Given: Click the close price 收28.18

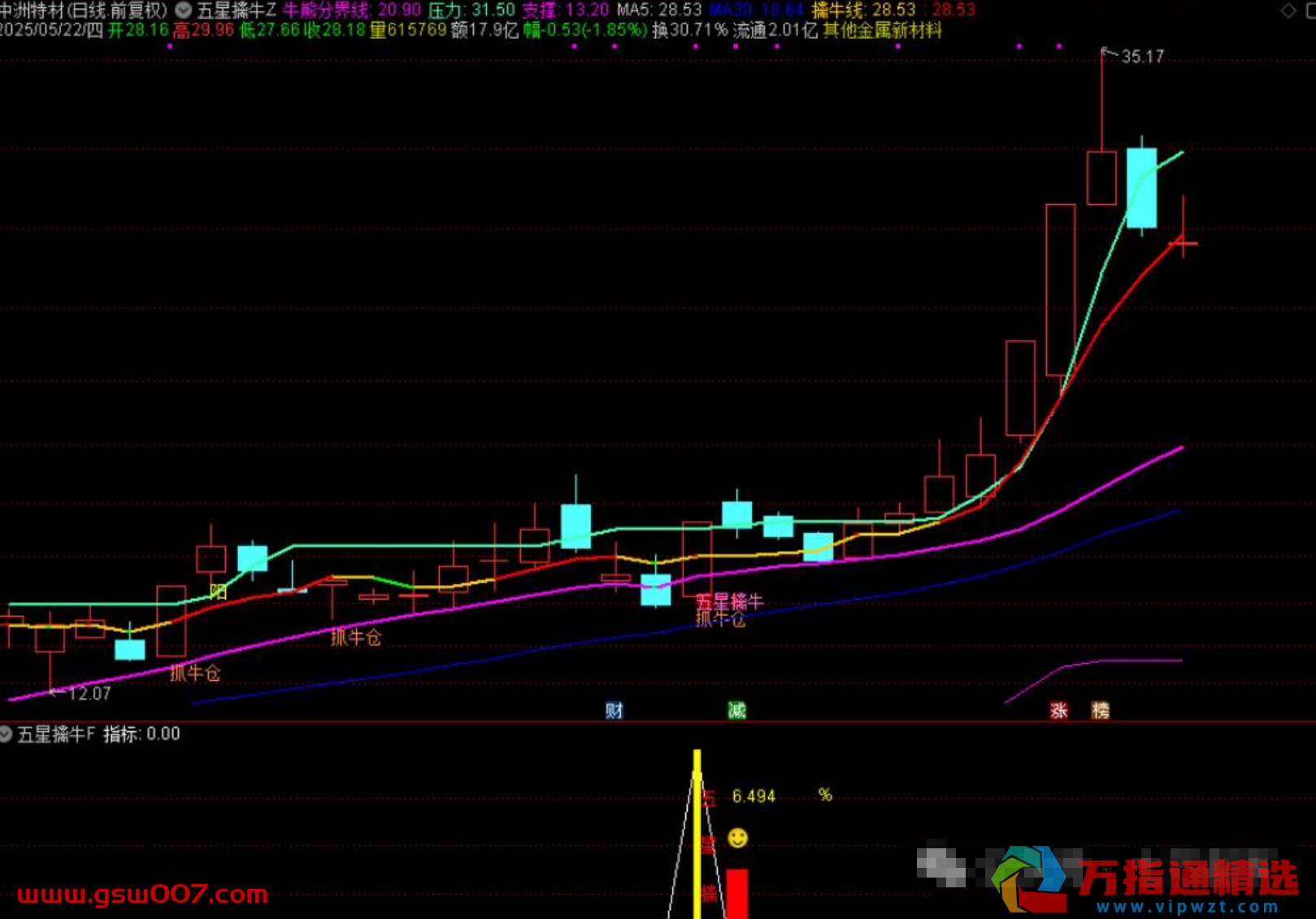Looking at the screenshot, I should [335, 31].
